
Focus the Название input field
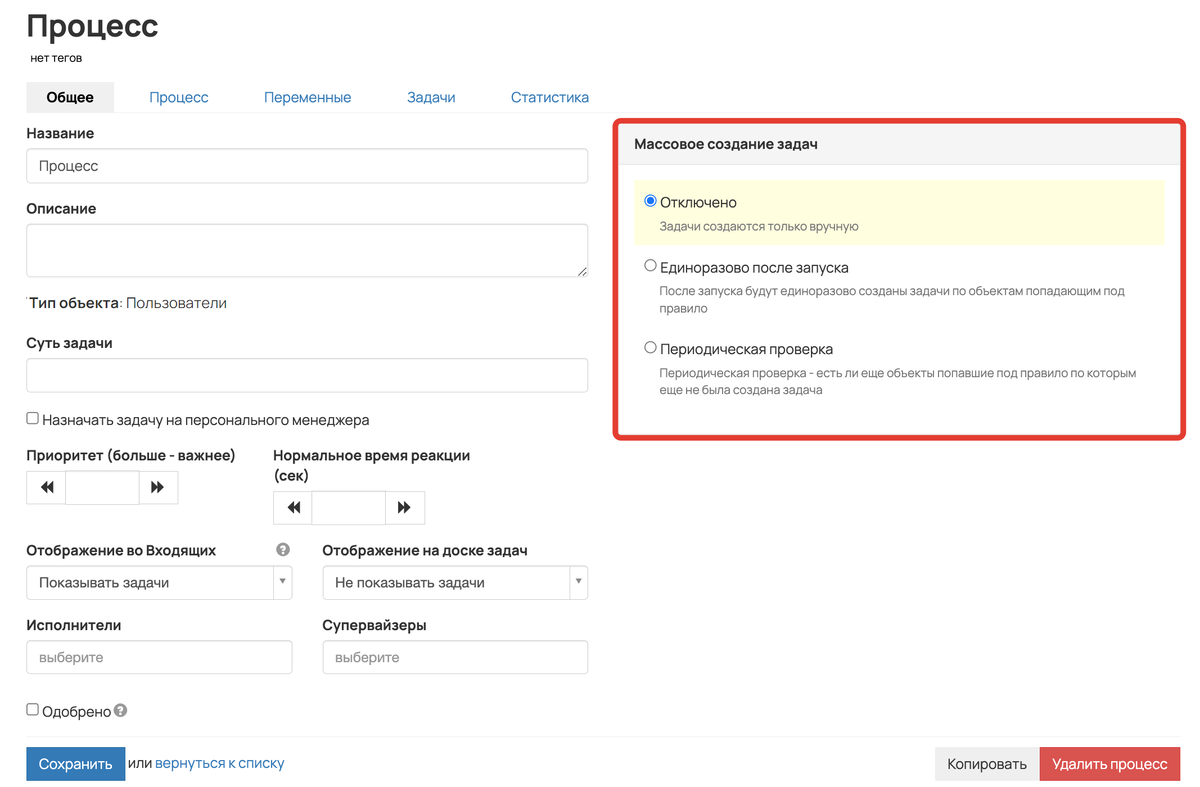(307, 166)
